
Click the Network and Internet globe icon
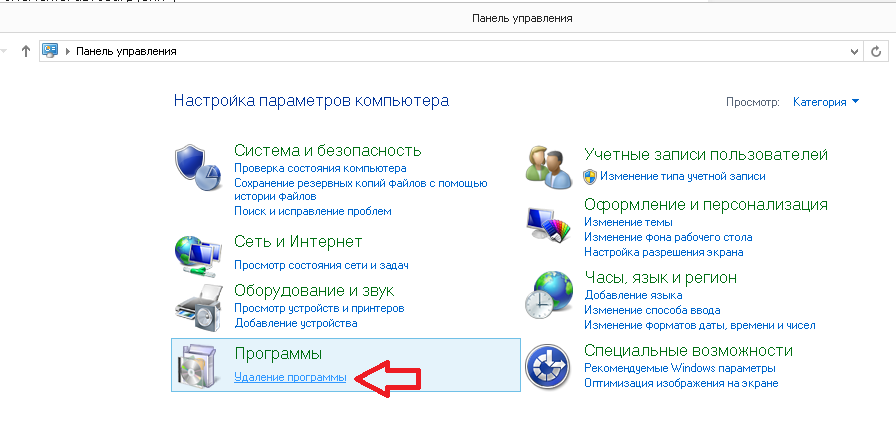(197, 255)
